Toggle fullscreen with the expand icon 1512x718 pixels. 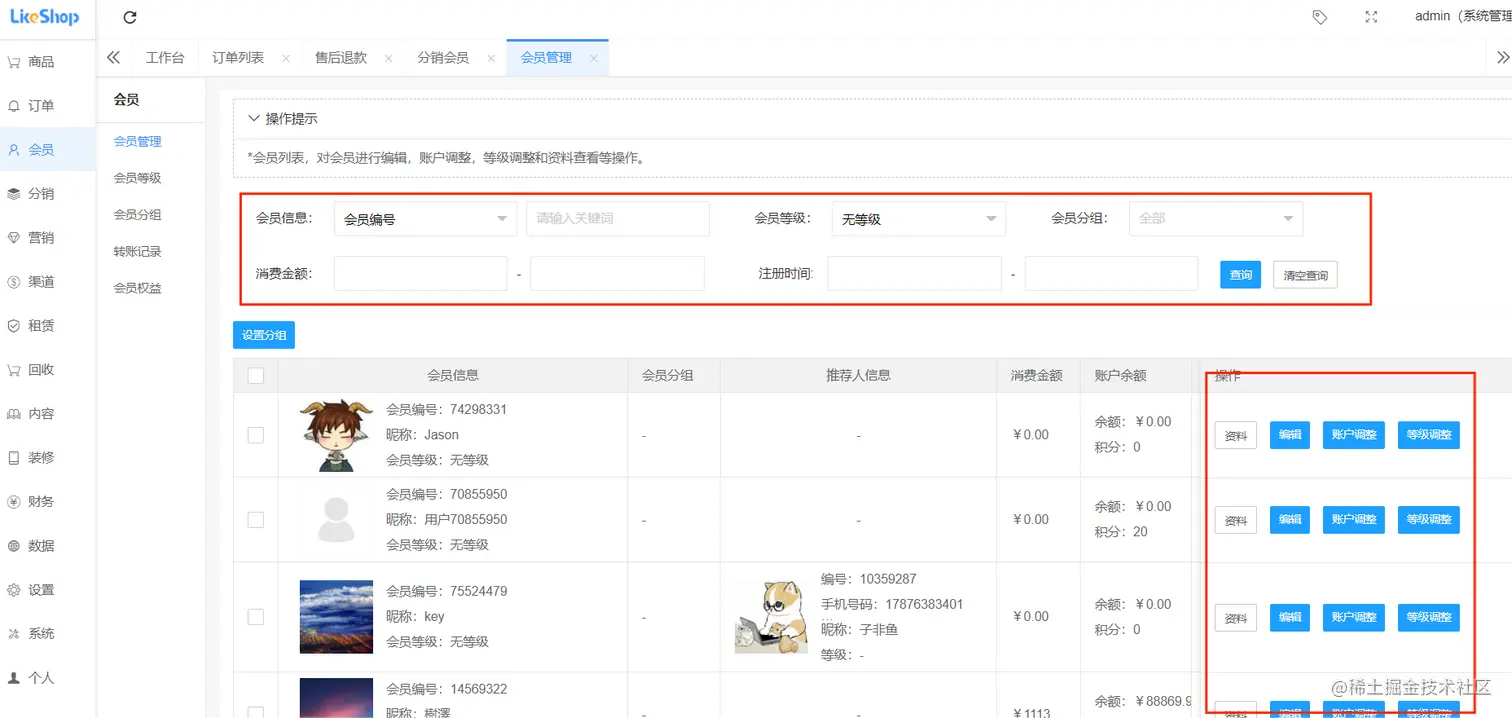(x=1371, y=17)
